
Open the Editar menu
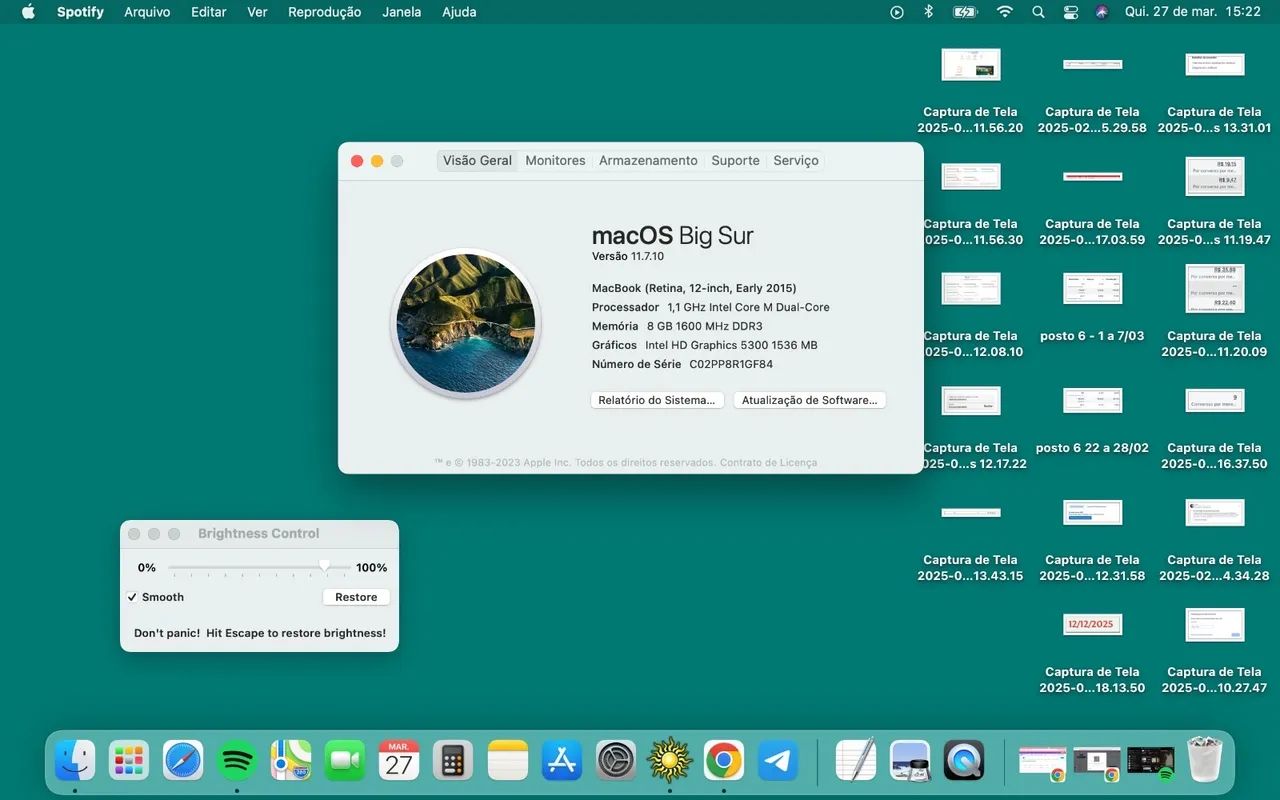209,12
